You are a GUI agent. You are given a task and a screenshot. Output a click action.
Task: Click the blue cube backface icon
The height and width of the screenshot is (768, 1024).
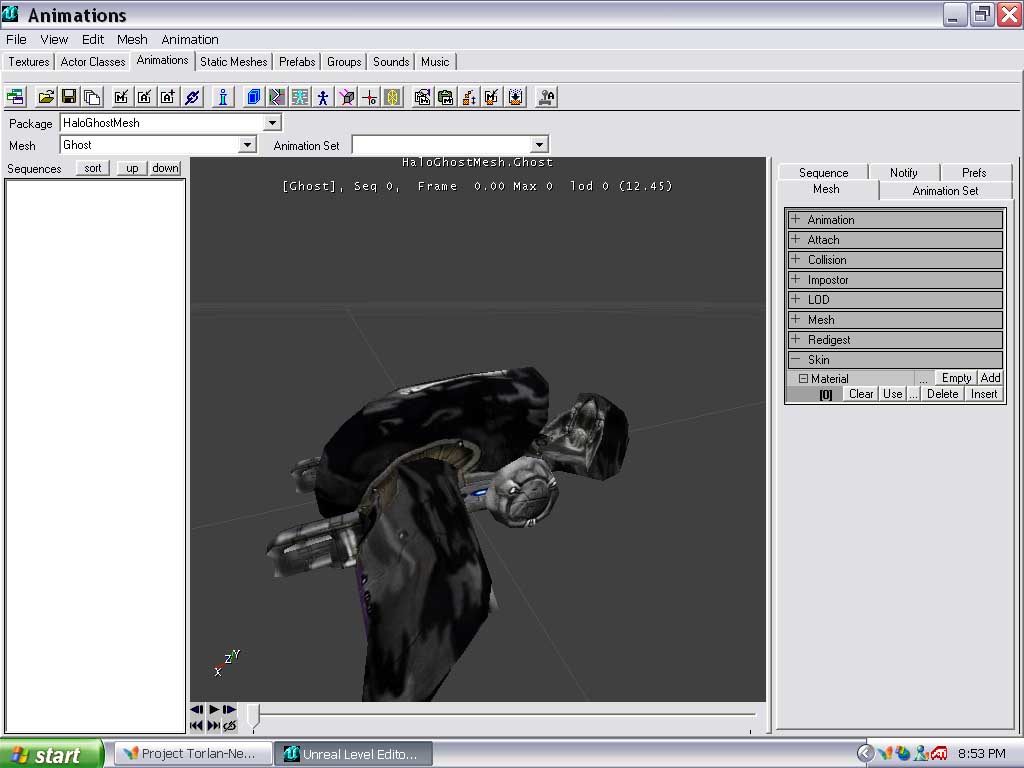point(253,97)
